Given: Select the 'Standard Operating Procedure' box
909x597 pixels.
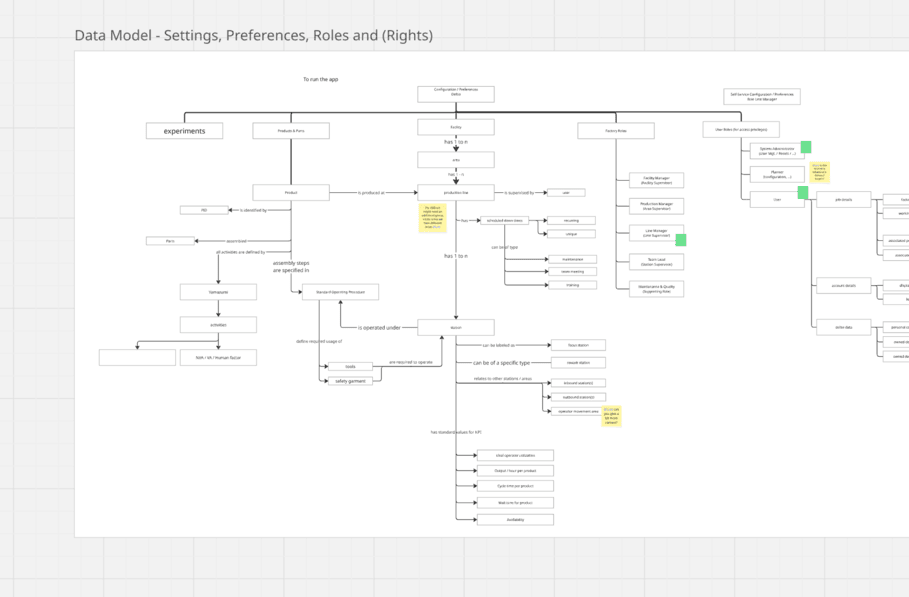Looking at the screenshot, I should (x=340, y=292).
